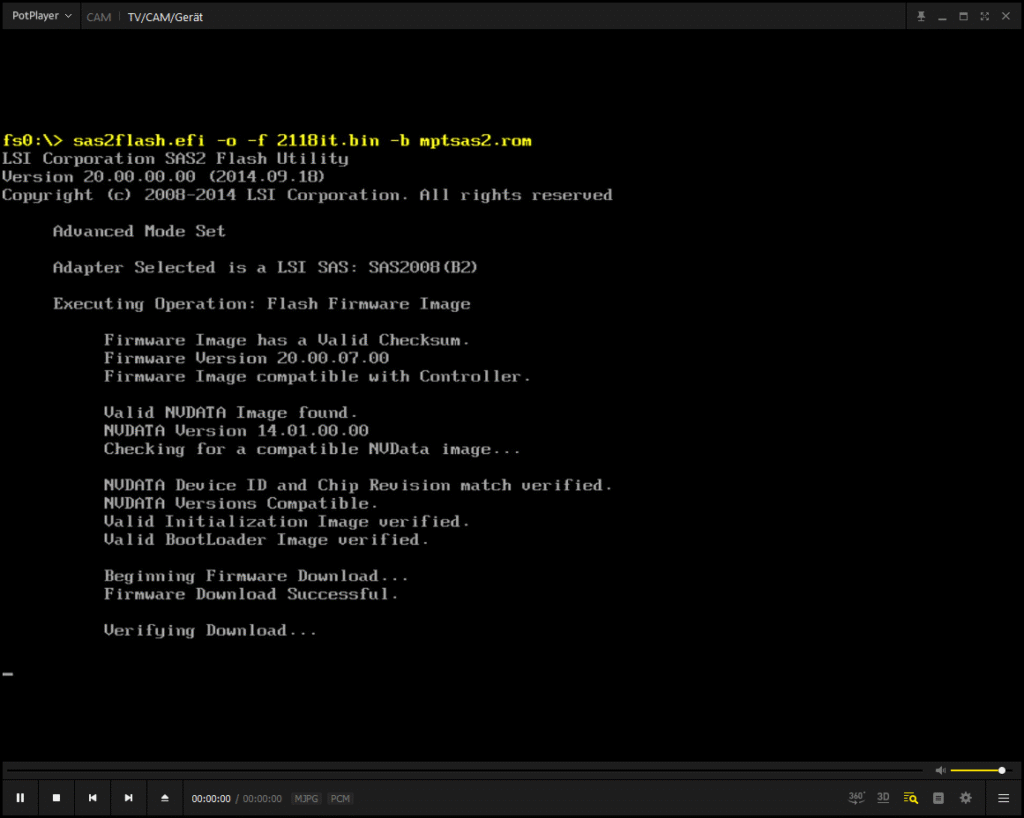Mute audio via the speaker icon
The image size is (1024, 818).
point(940,770)
